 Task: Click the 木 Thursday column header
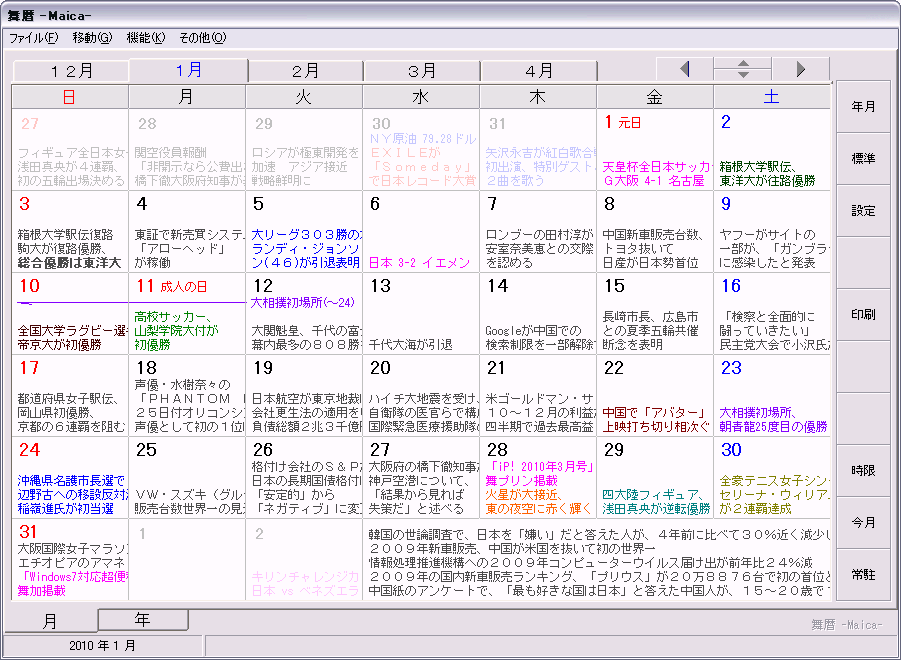pos(538,97)
